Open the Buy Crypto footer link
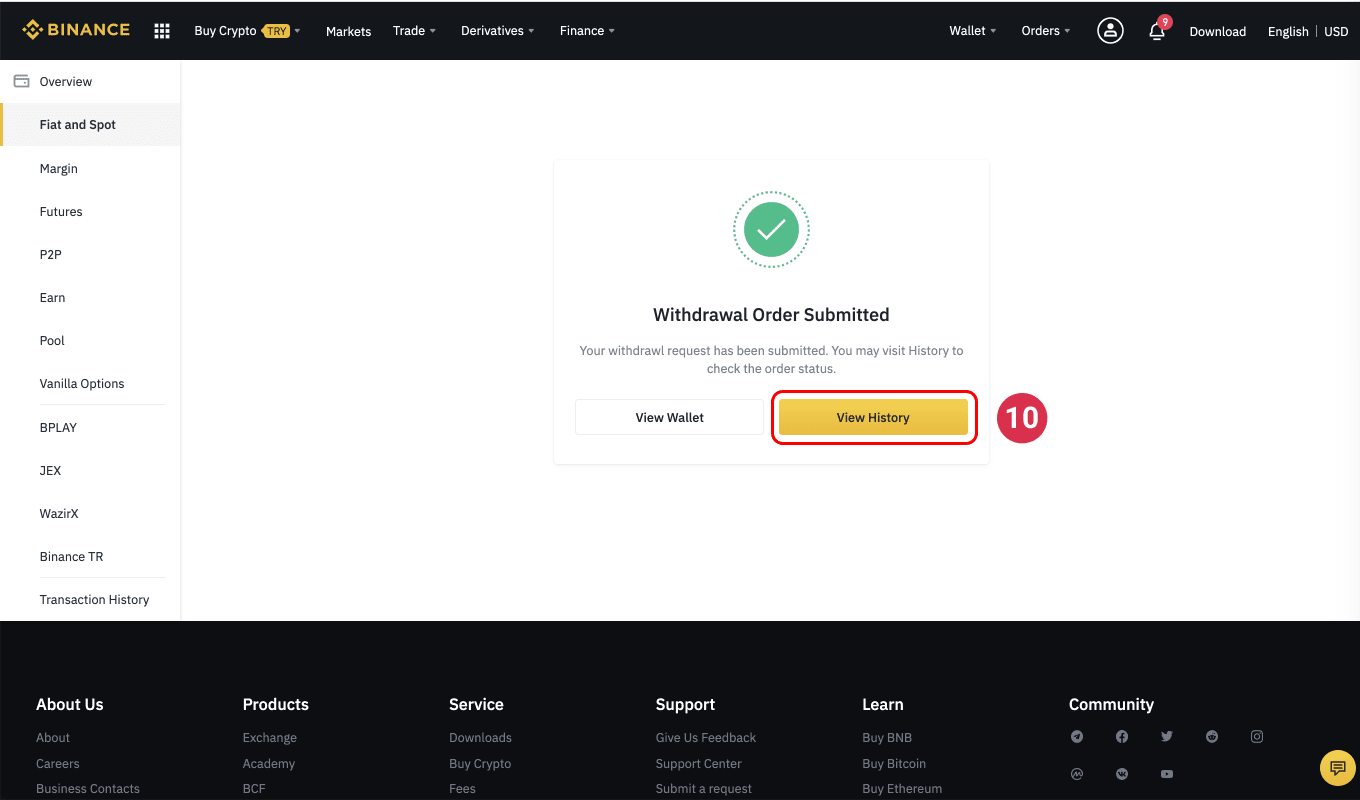This screenshot has width=1360, height=800. point(480,764)
